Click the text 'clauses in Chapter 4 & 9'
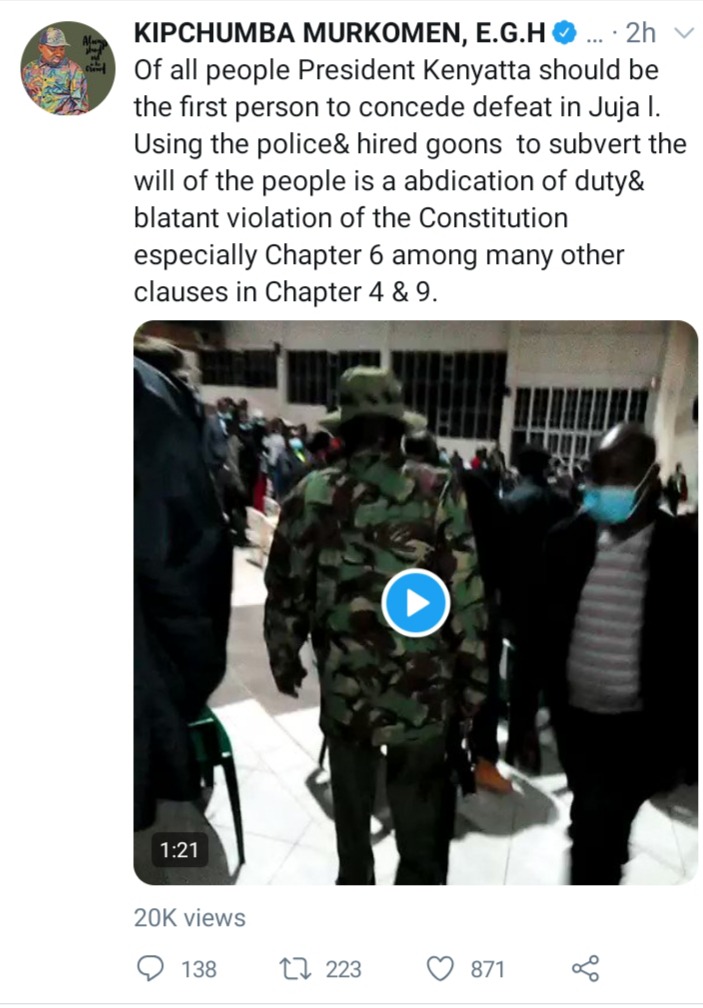Image resolution: width=703 pixels, height=1008 pixels. (283, 292)
